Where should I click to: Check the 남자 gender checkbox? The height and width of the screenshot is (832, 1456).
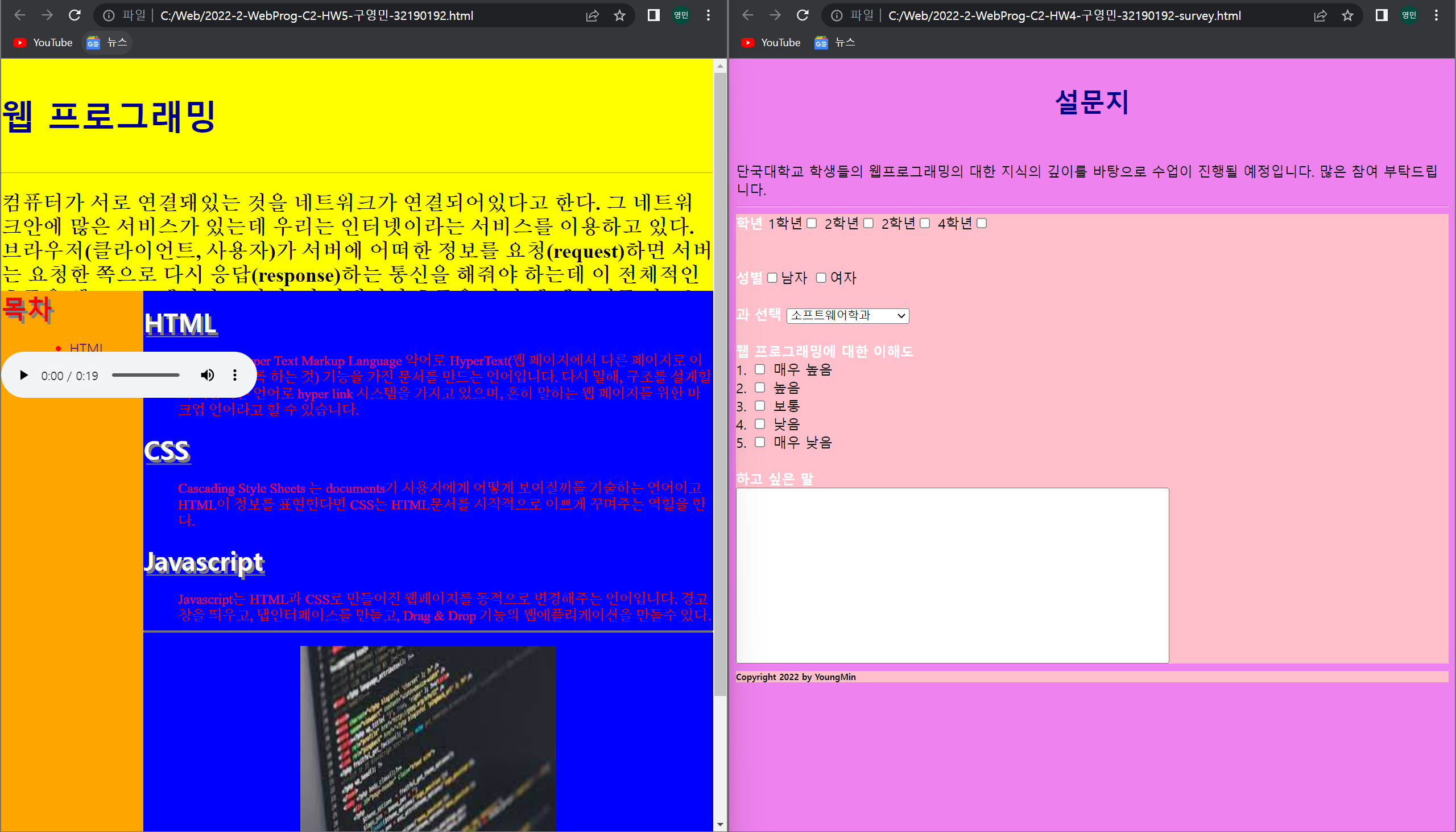point(772,278)
